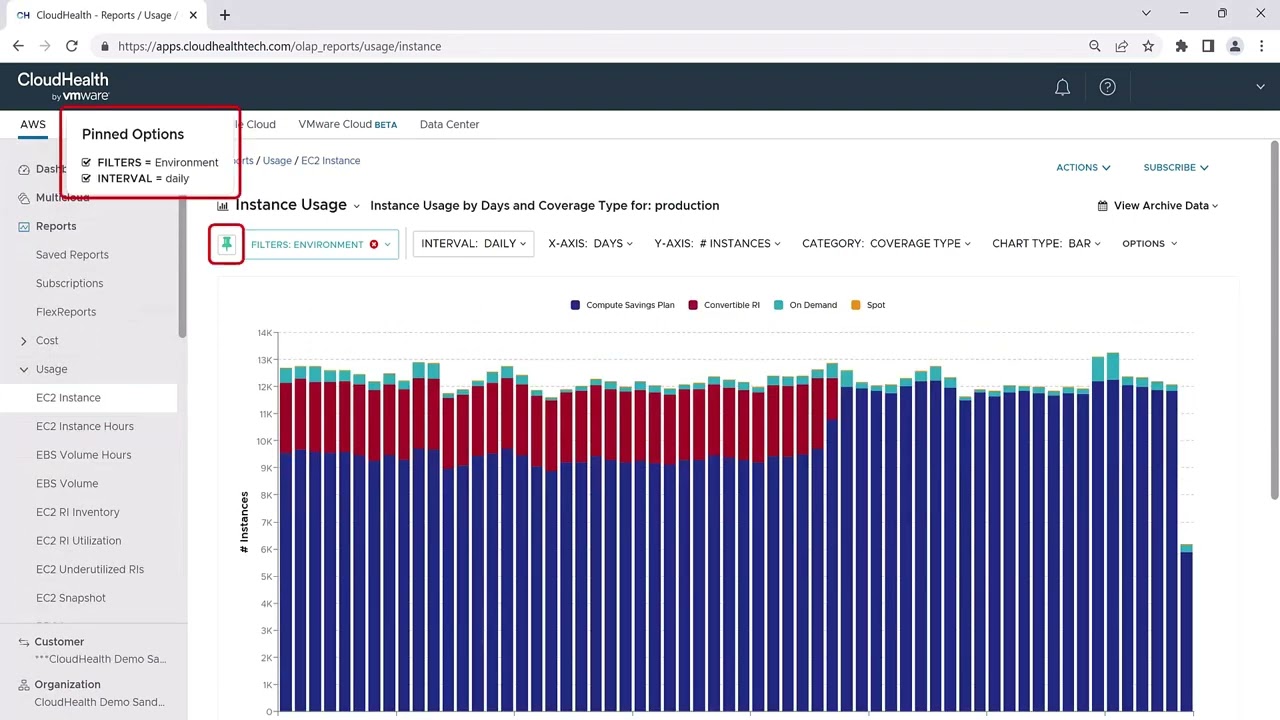Open the X-AXIS: DAYS dropdown
This screenshot has height=720, width=1280.
point(590,244)
